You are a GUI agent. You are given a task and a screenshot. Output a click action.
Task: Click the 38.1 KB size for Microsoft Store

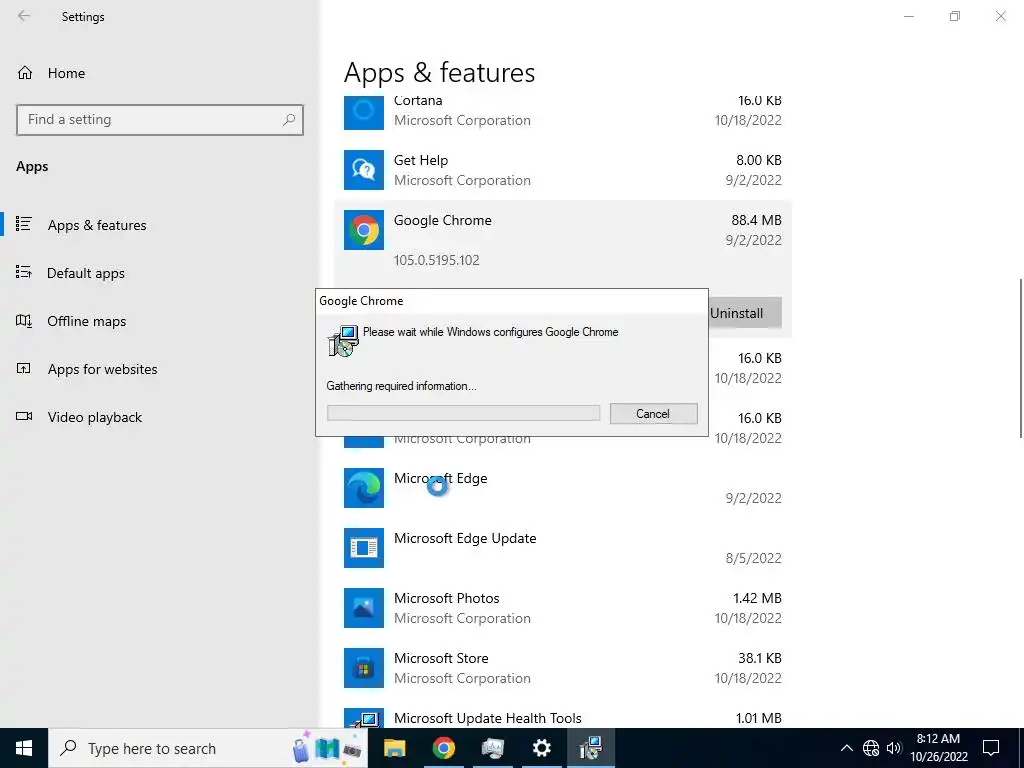[760, 658]
